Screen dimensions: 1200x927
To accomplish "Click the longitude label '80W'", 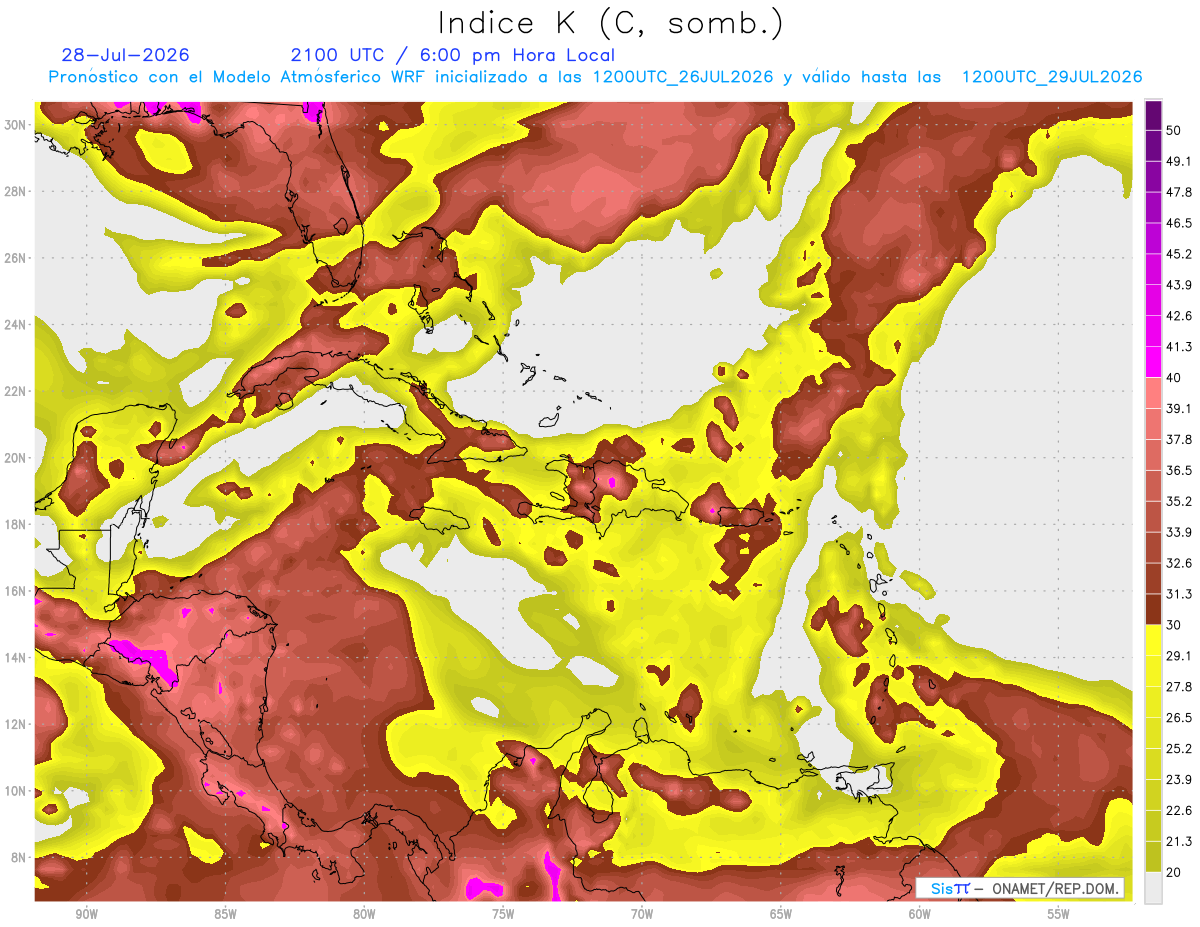I will tap(364, 915).
